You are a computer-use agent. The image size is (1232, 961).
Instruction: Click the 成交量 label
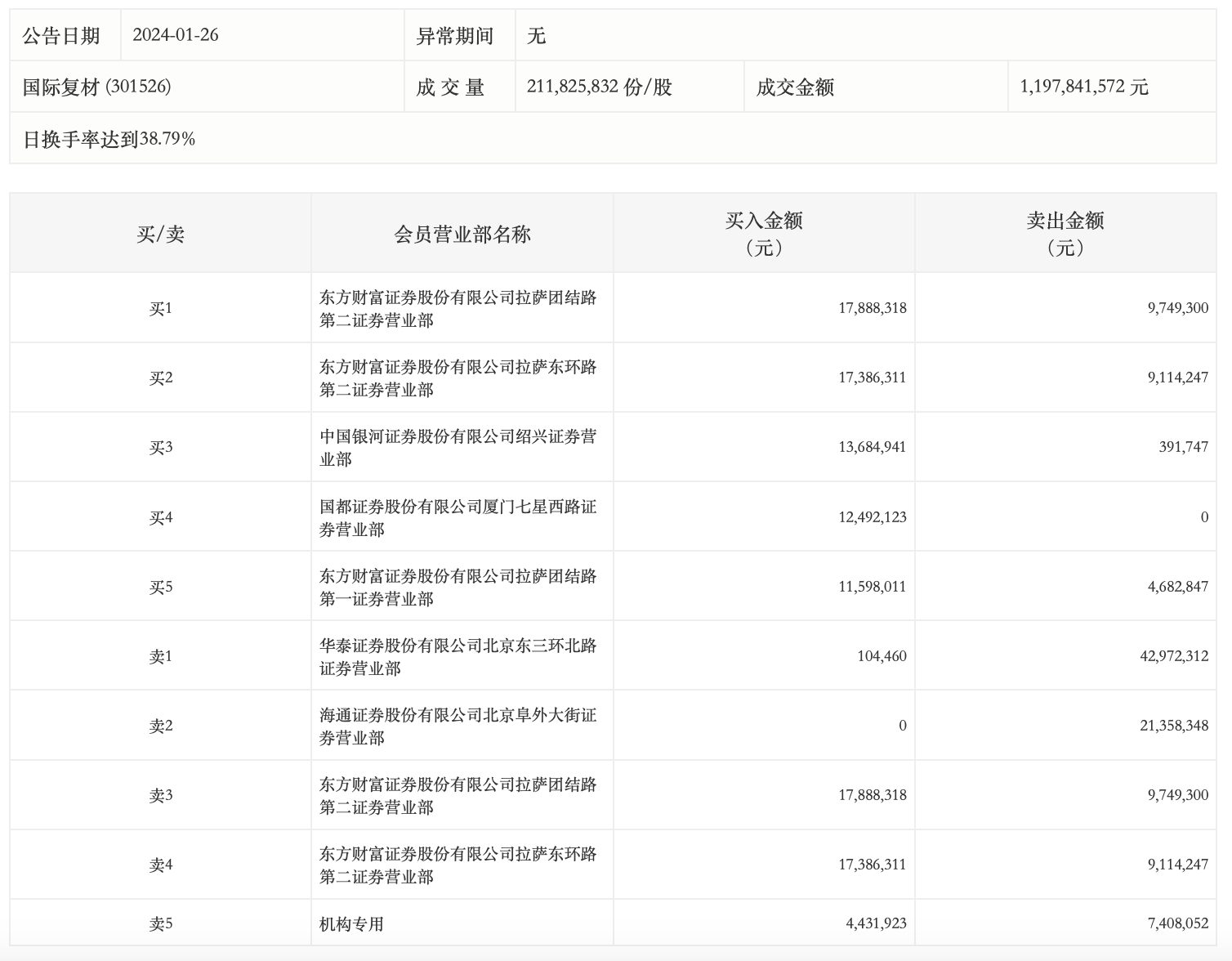(451, 87)
